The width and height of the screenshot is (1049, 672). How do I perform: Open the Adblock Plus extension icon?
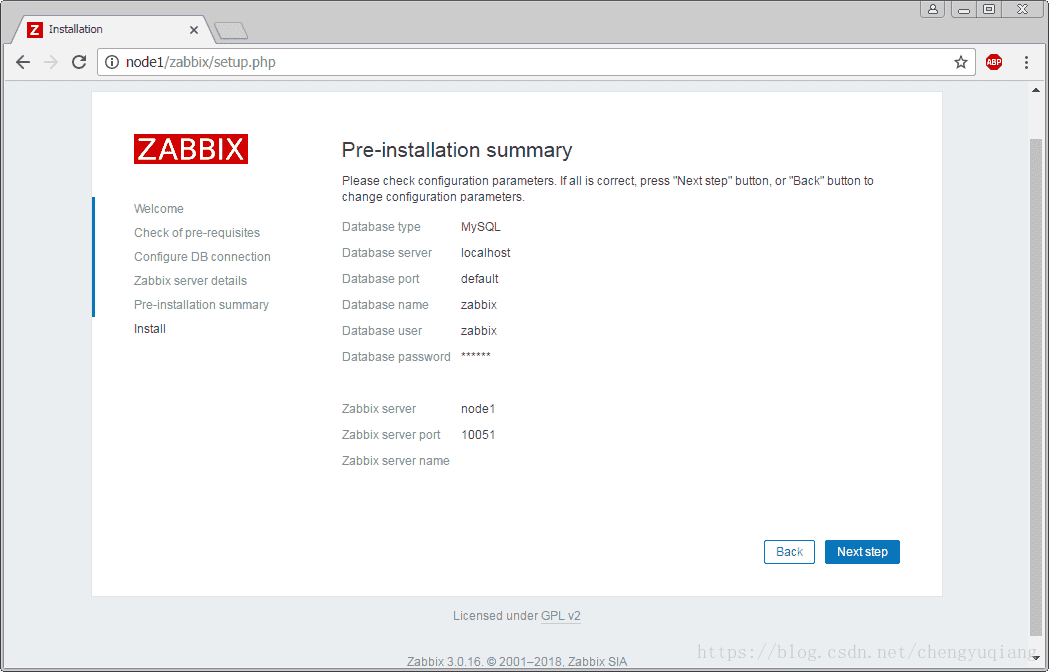994,62
